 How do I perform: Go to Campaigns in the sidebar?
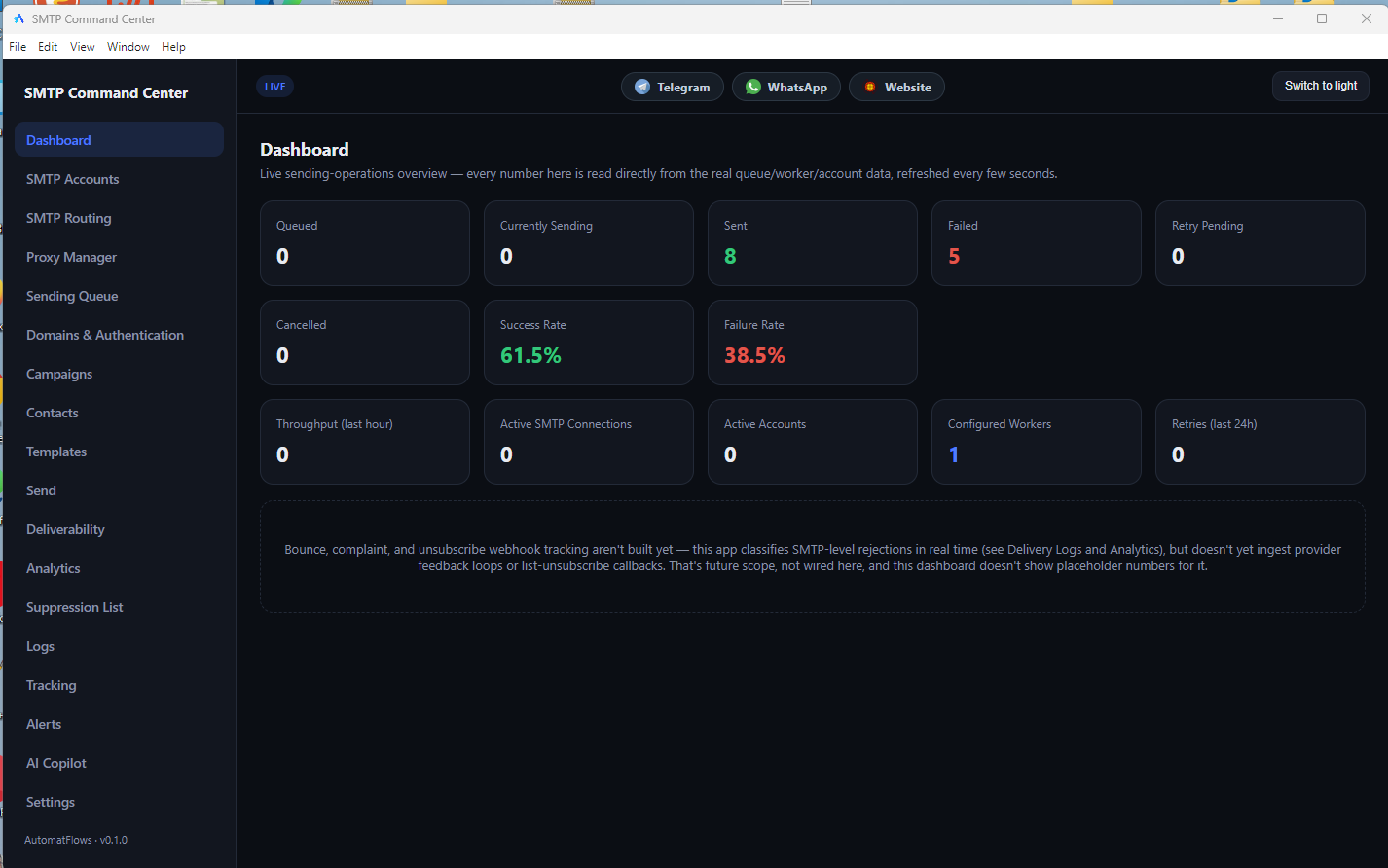[x=119, y=374]
